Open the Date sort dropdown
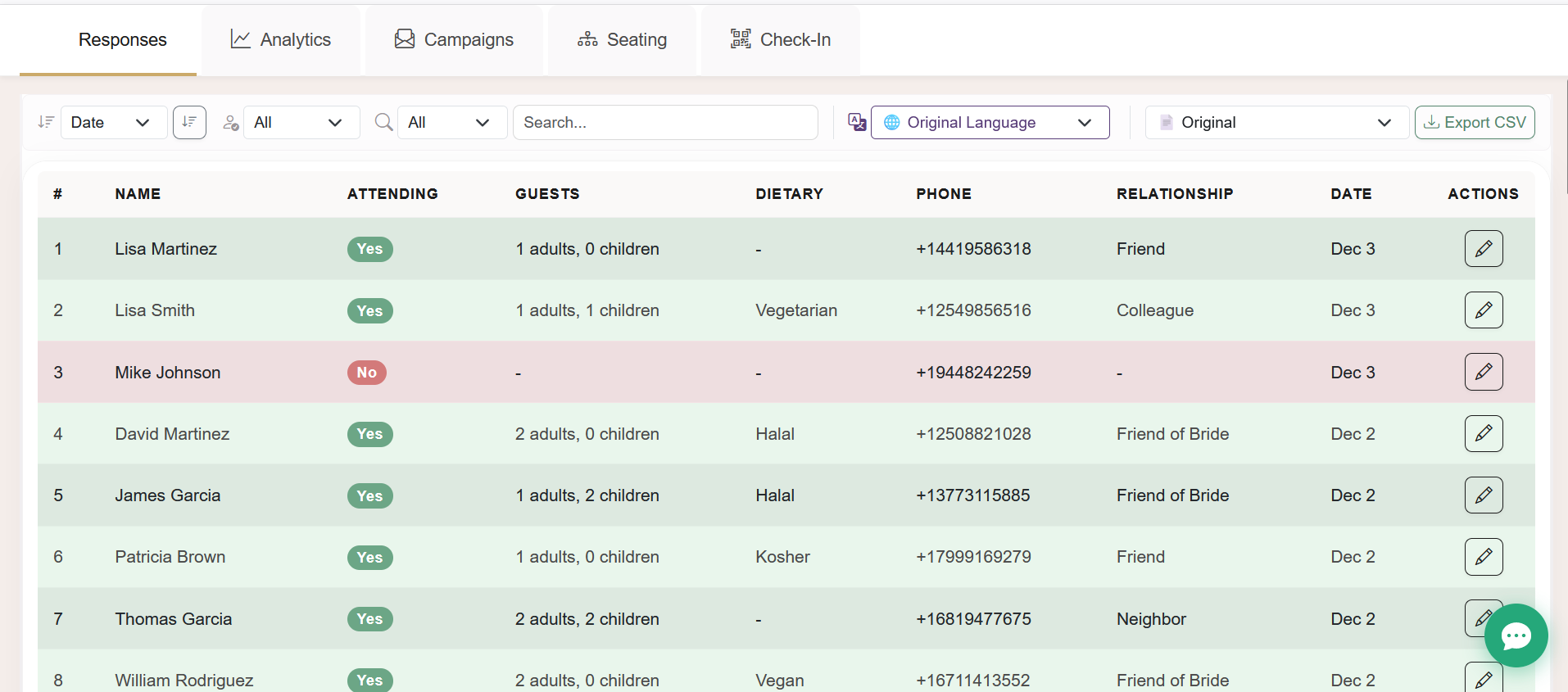 114,122
